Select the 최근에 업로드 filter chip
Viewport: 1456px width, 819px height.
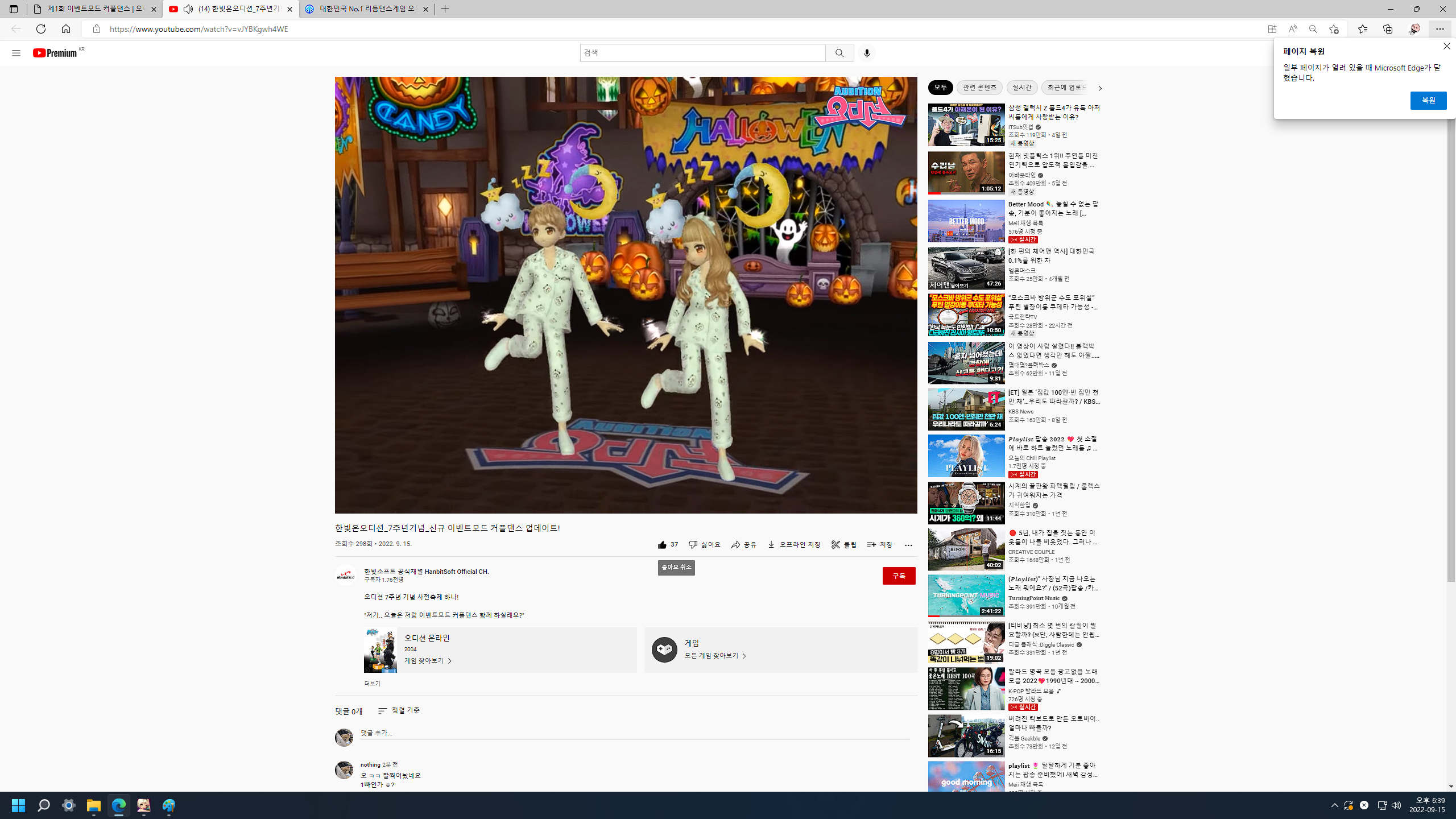coord(1066,88)
